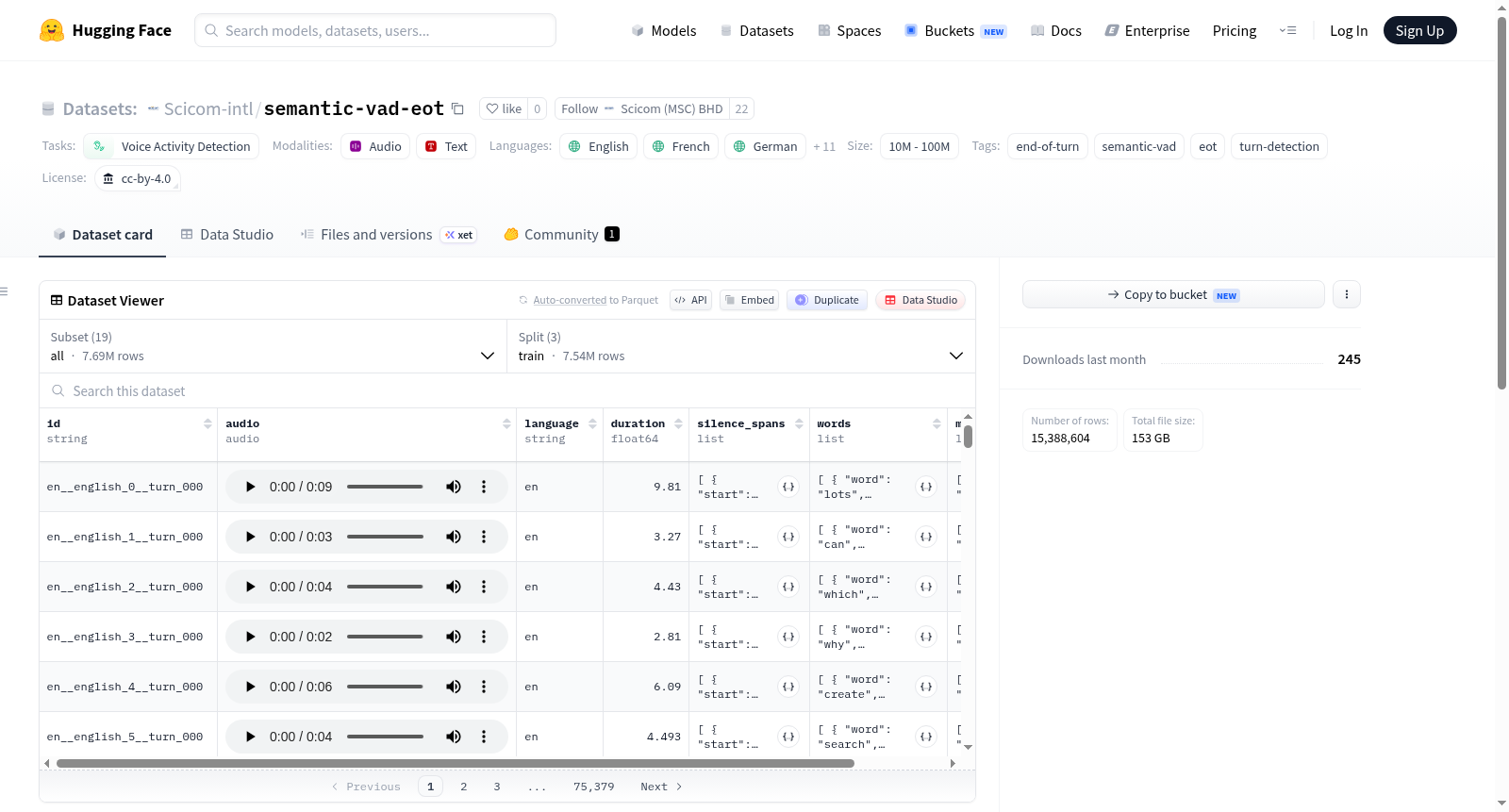Sort table by id column

pyautogui.click(x=207, y=423)
